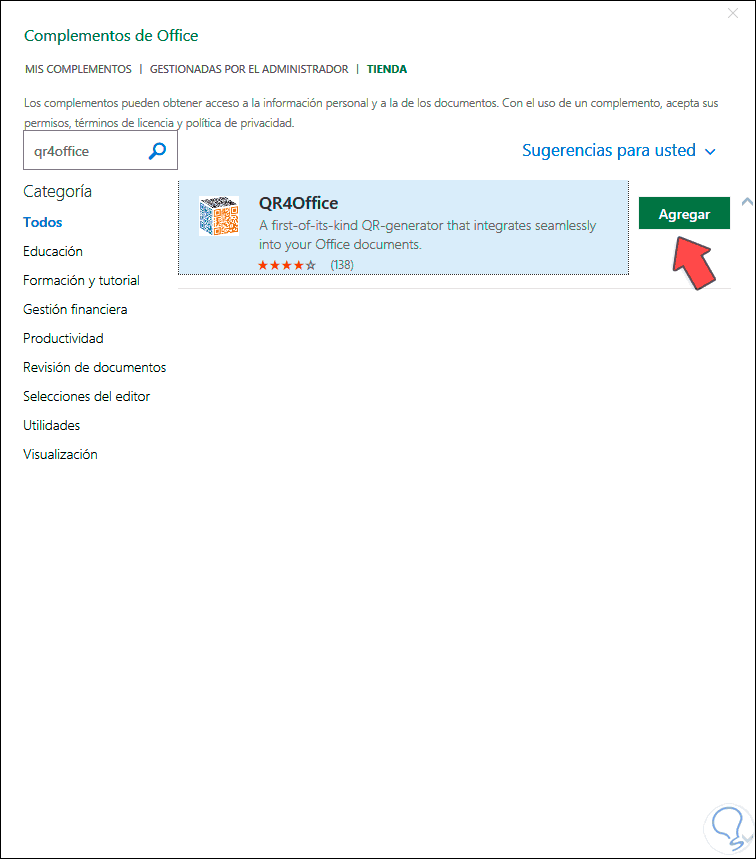The image size is (756, 859).
Task: Open Formación y tutorial category
Action: pyautogui.click(x=81, y=280)
